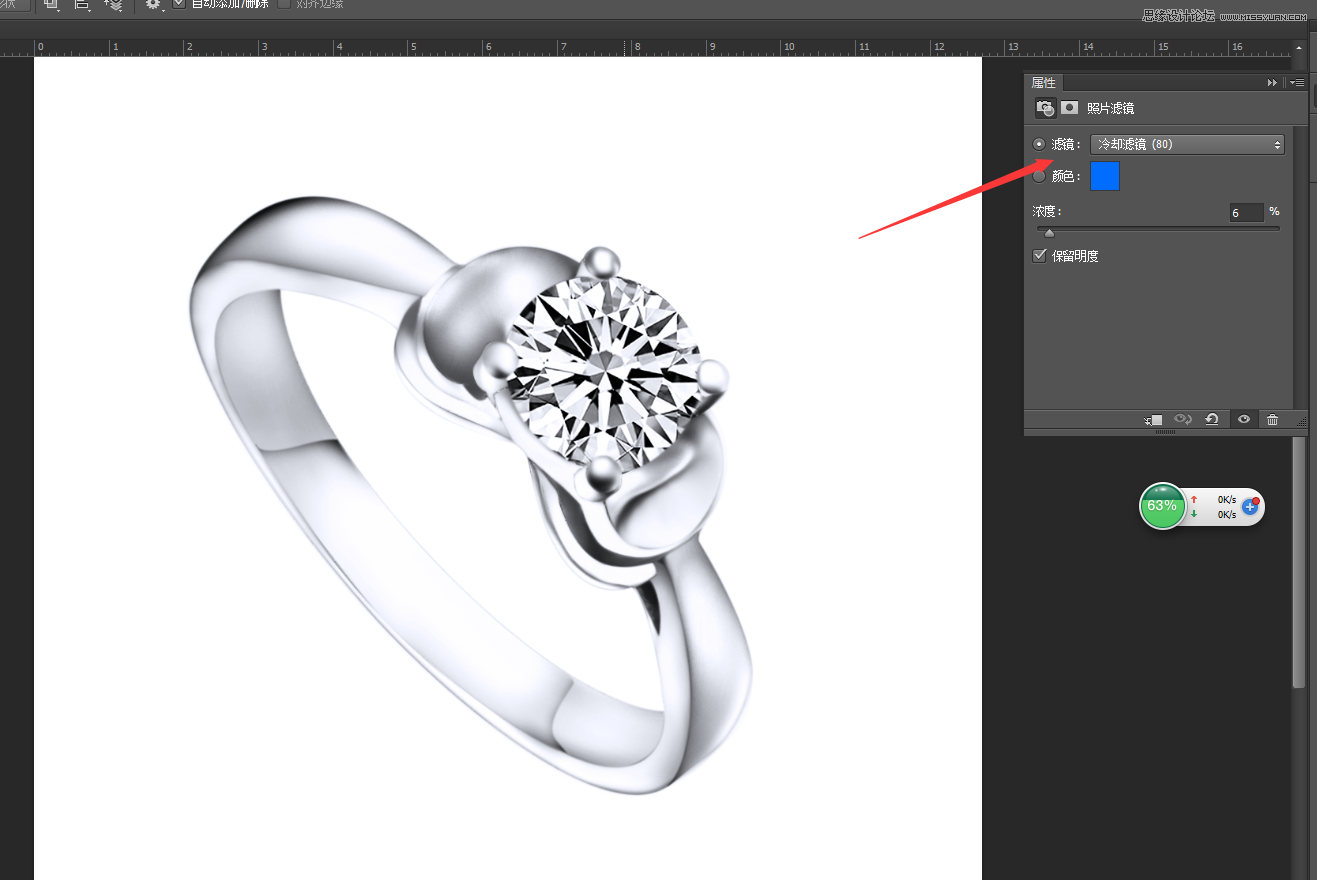Reset adjustment to defaults icon
The height and width of the screenshot is (880, 1317).
pyautogui.click(x=1212, y=420)
